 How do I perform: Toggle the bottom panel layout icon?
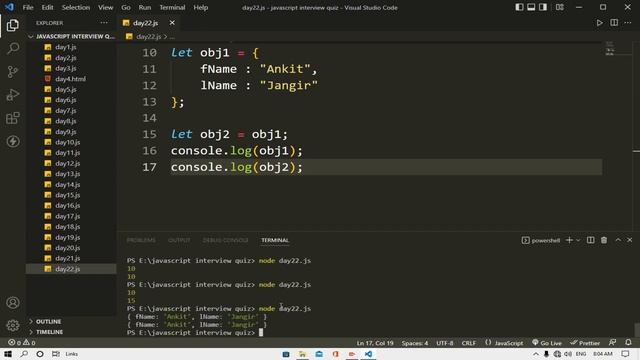(531, 7)
